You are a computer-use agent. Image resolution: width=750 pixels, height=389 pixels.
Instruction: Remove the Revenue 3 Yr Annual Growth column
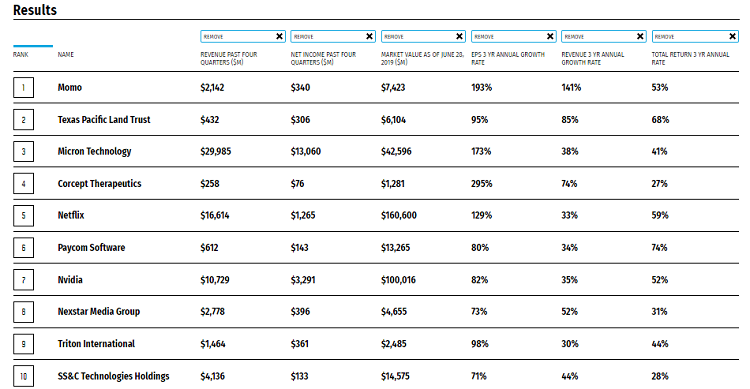pos(640,36)
